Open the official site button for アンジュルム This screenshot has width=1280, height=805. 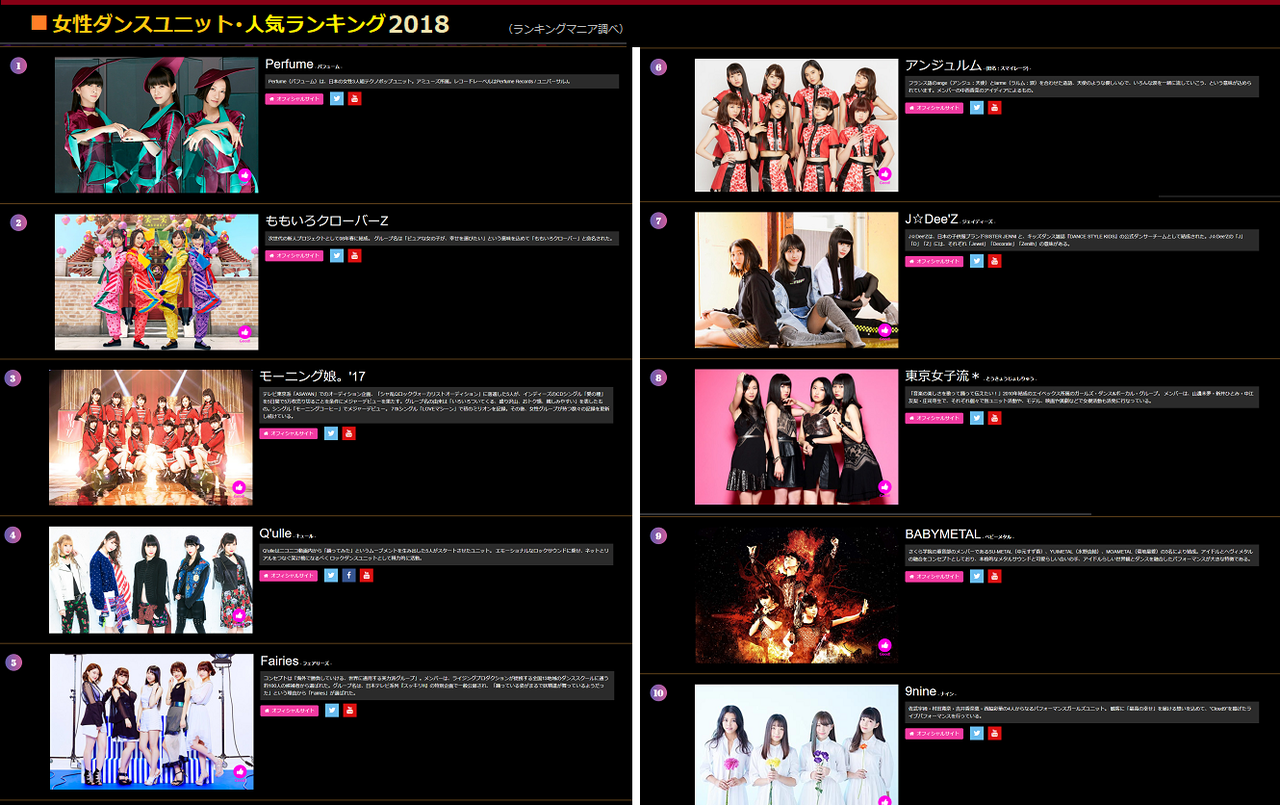tap(935, 108)
